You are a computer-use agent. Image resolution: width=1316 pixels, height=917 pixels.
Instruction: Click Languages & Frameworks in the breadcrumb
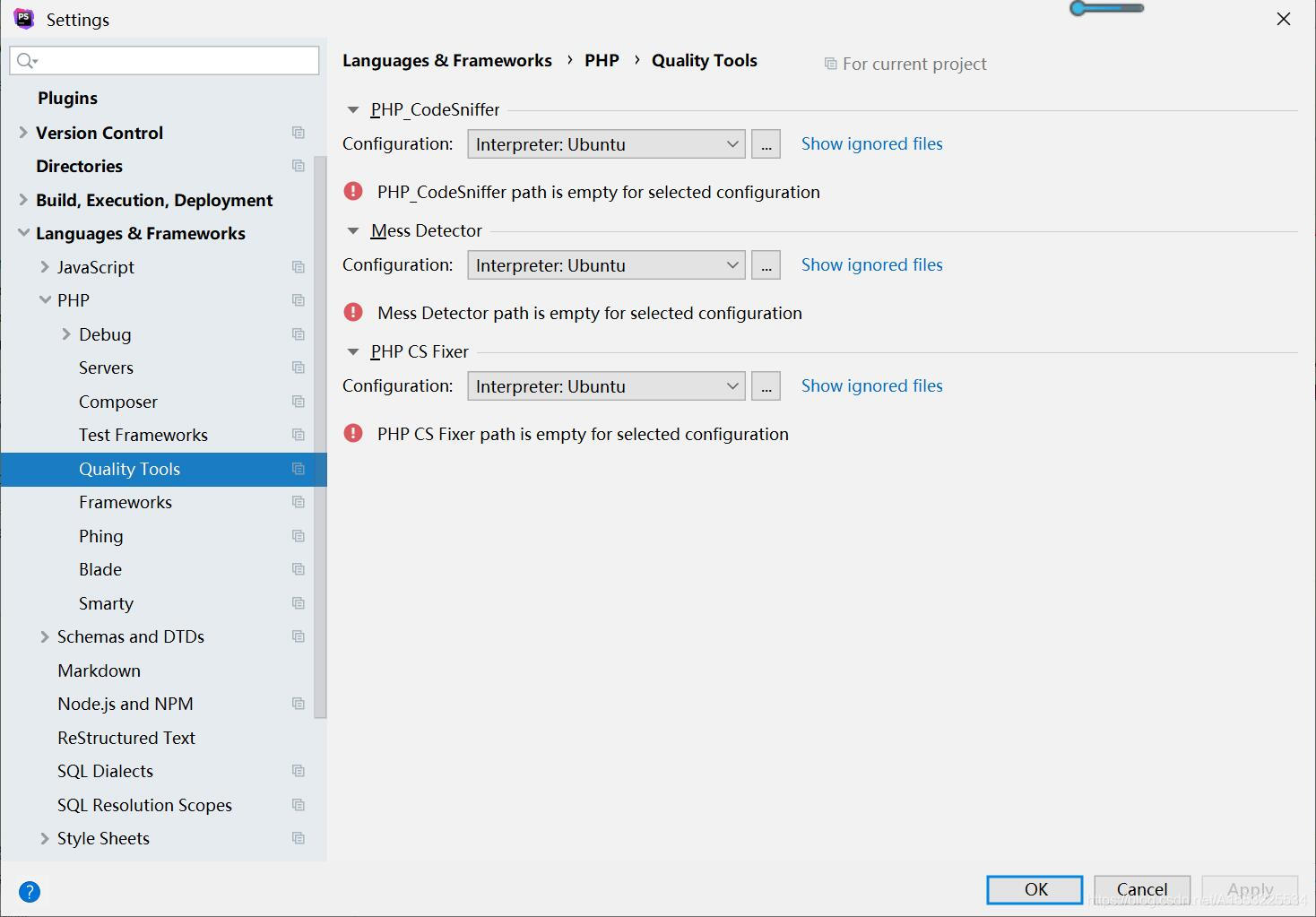(447, 60)
